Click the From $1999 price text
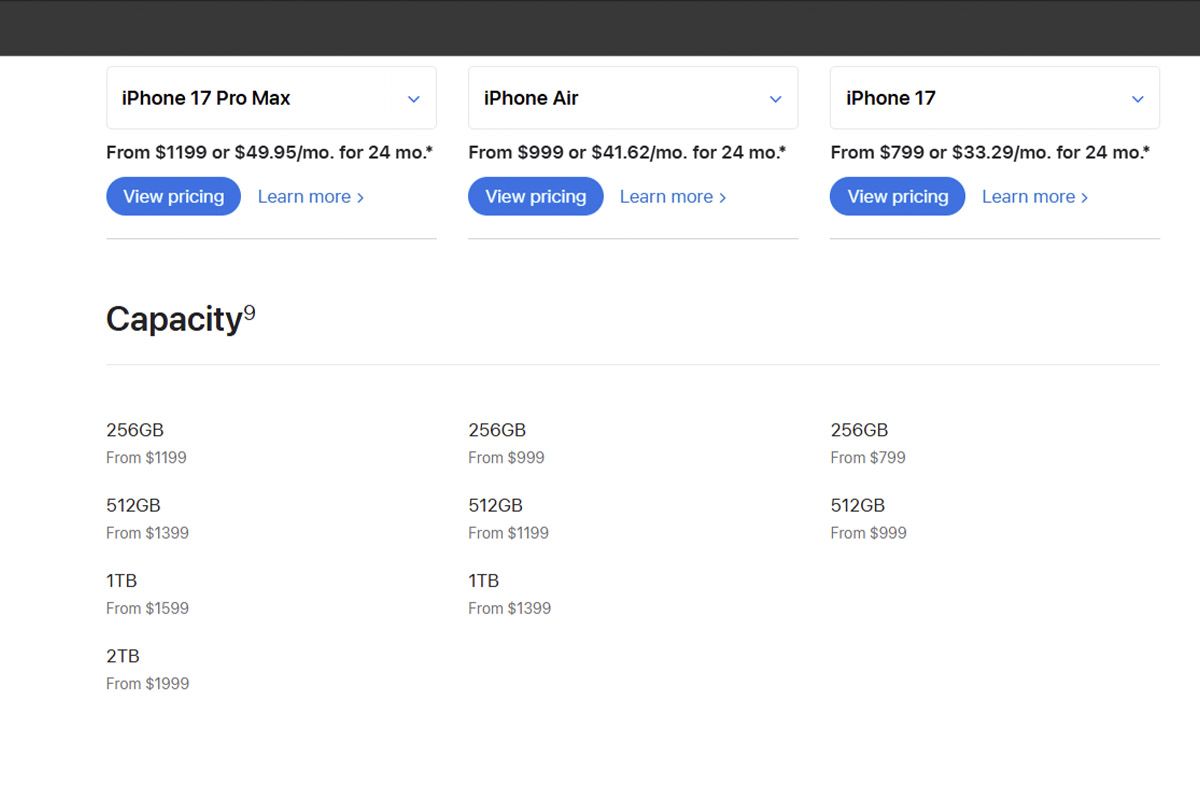Viewport: 1200px width, 800px height. pos(147,684)
